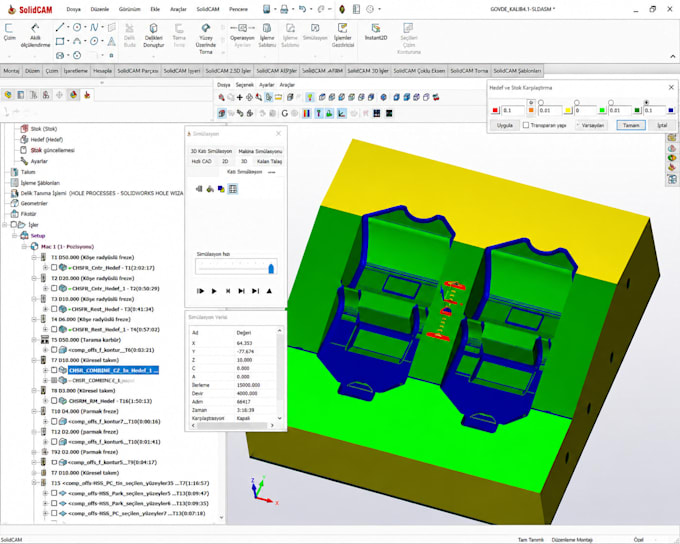Image resolution: width=680 pixels, height=544 pixels.
Task: Expand the CHSFR_Rest_Hedef_1 - T4 operation
Action: [45, 329]
